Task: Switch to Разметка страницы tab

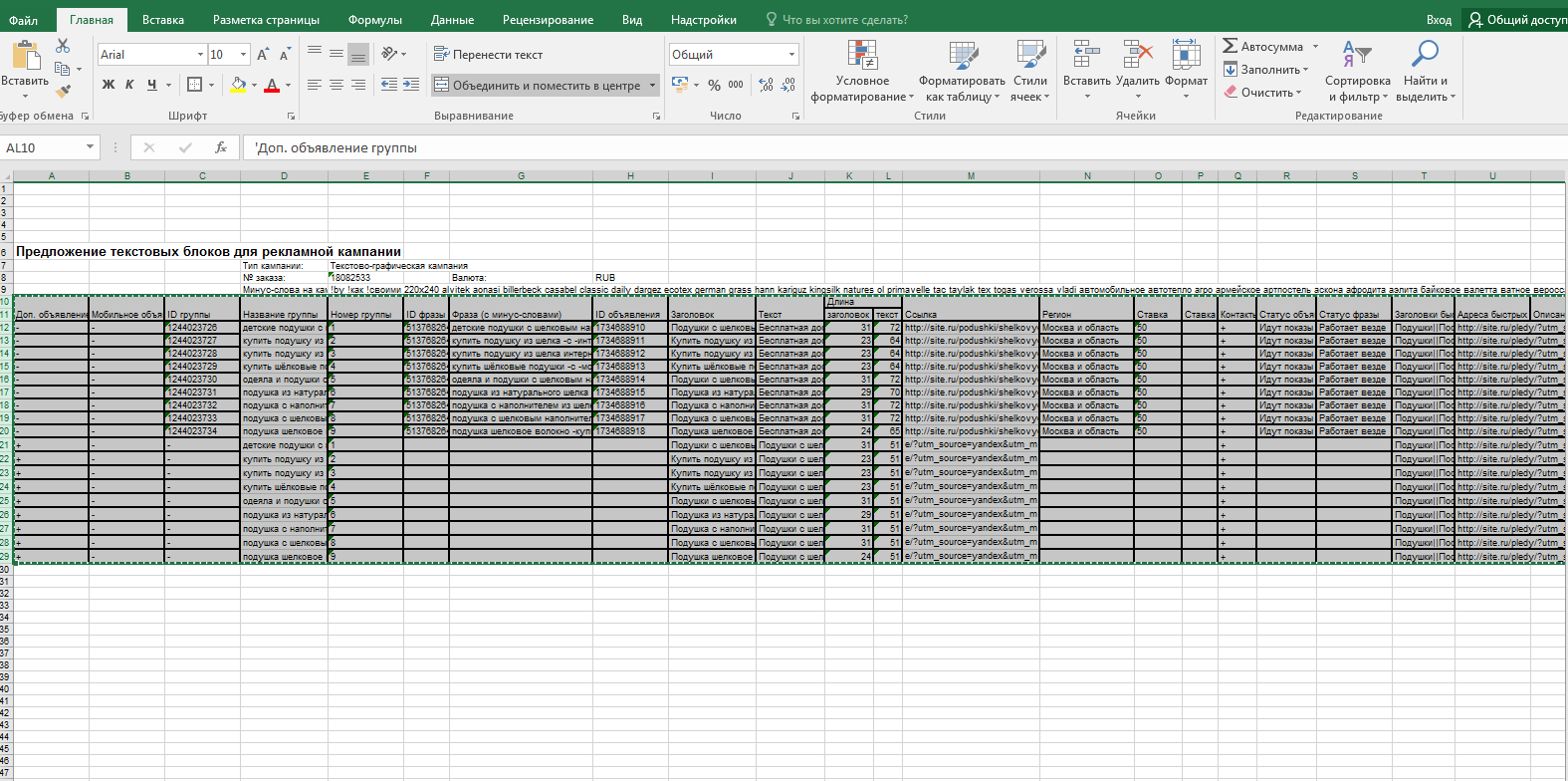Action: 266,19
